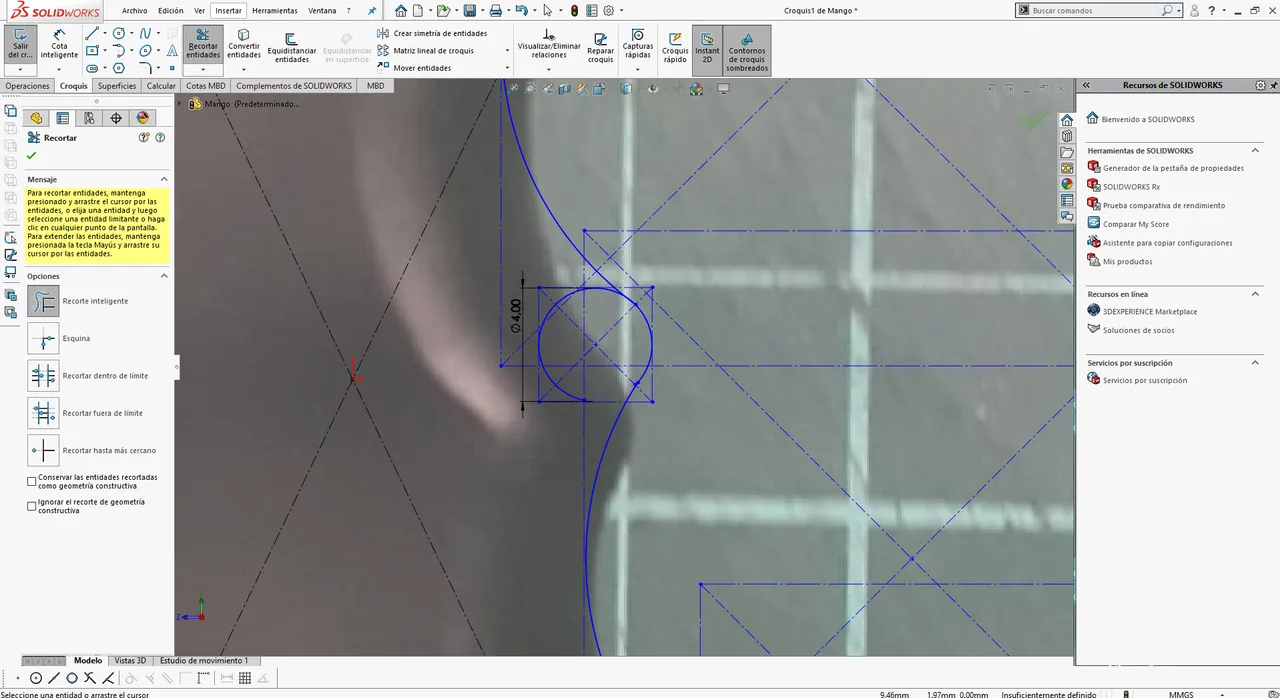Open Options gear icon in top toolbar

click(609, 10)
